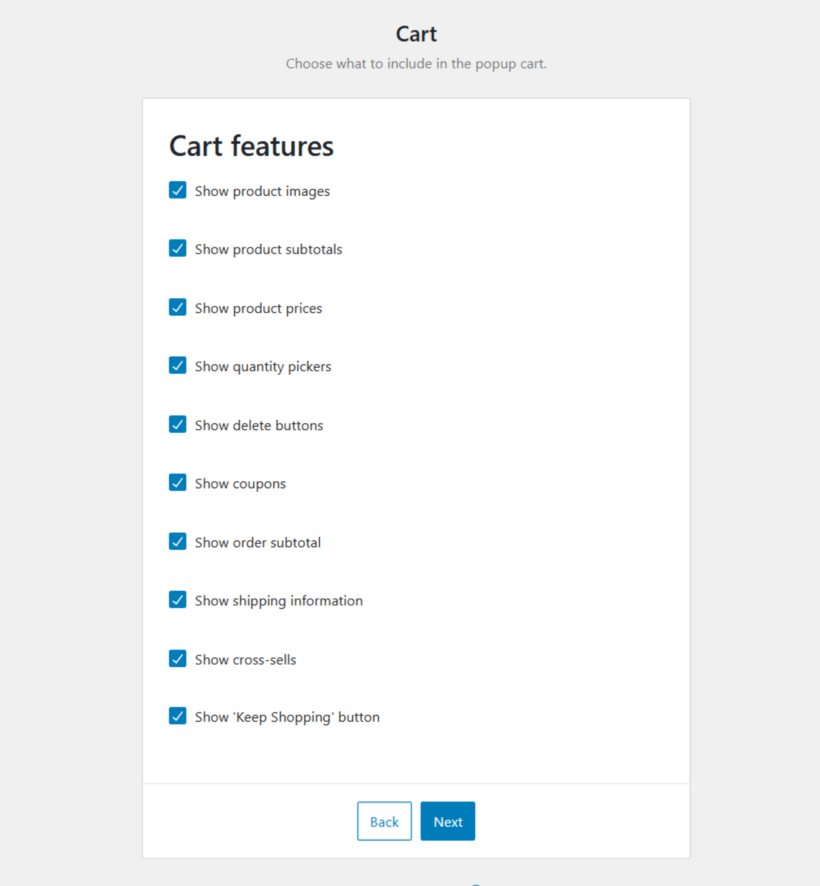Image resolution: width=820 pixels, height=886 pixels.
Task: Disable 'Show coupons'
Action: click(177, 482)
